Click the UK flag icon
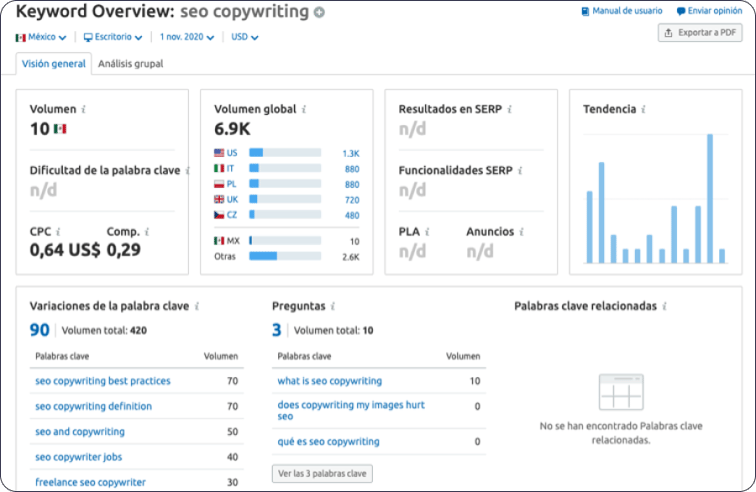 coord(219,199)
